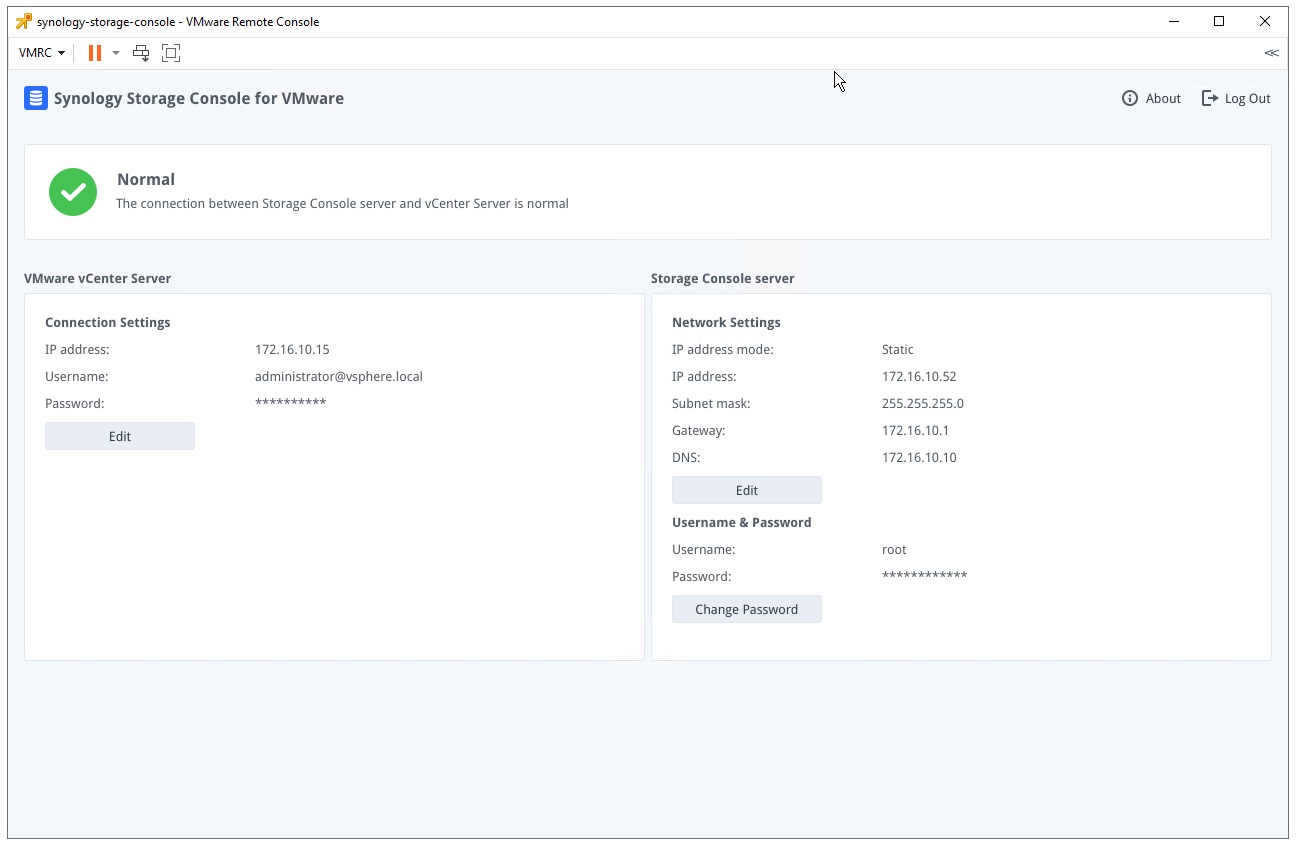Collapse the toolbar using the double chevron
The width and height of the screenshot is (1298, 845).
pos(1271,53)
